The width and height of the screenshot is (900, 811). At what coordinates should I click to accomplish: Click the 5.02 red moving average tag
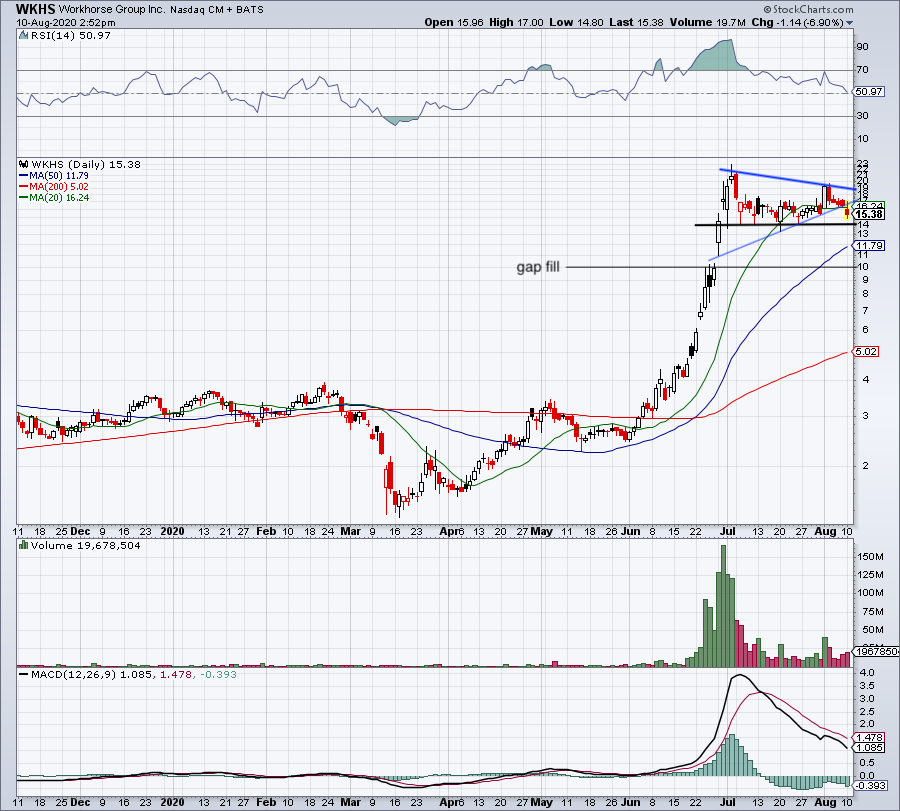(867, 351)
